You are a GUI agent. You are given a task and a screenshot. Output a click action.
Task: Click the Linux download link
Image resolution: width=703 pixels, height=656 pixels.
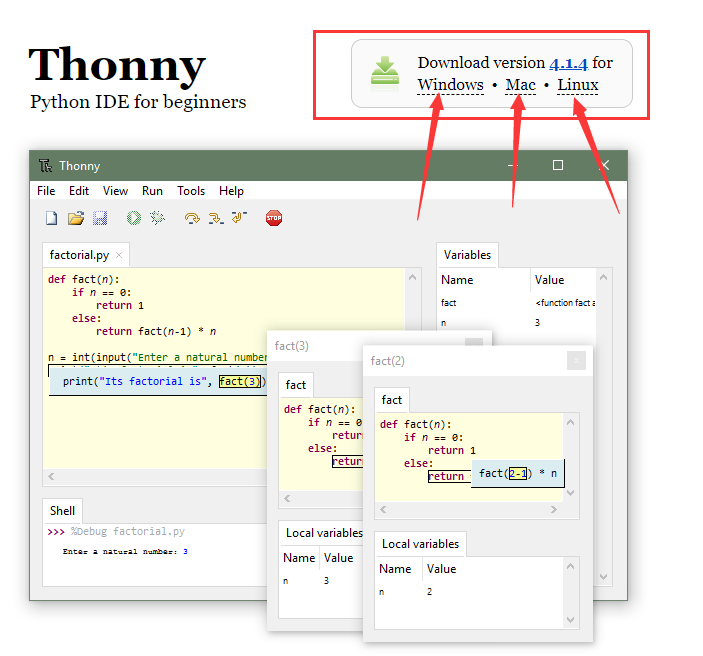pyautogui.click(x=577, y=85)
